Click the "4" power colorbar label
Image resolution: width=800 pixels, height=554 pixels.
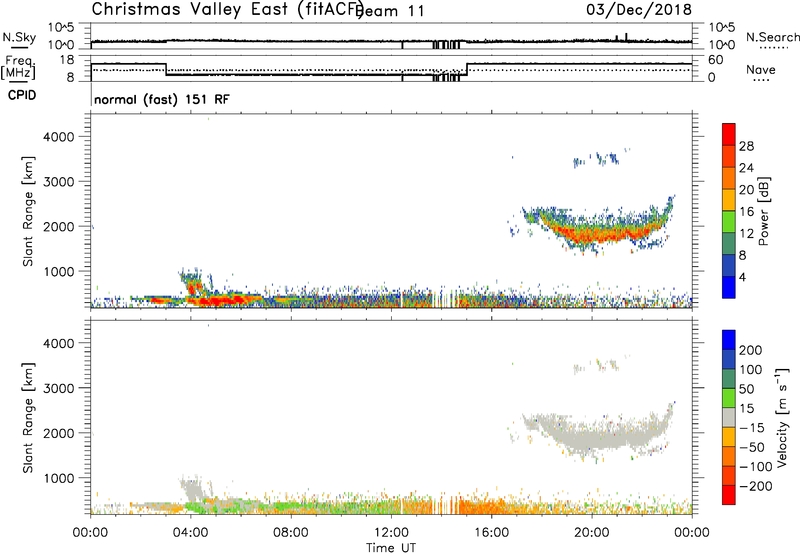coord(743,278)
